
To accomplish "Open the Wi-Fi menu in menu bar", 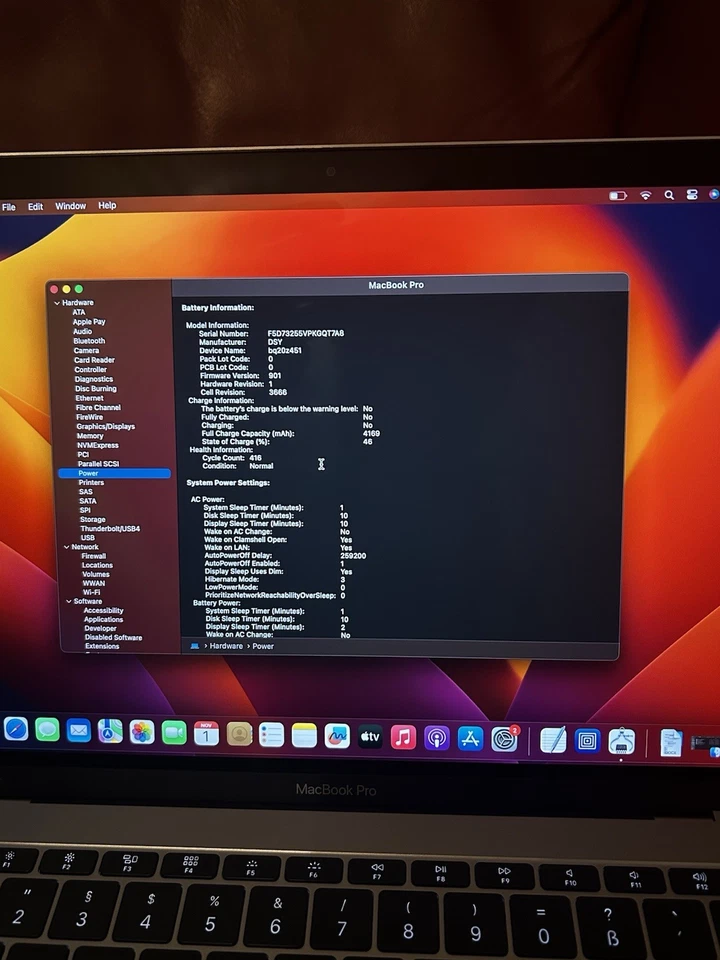I will click(x=645, y=195).
